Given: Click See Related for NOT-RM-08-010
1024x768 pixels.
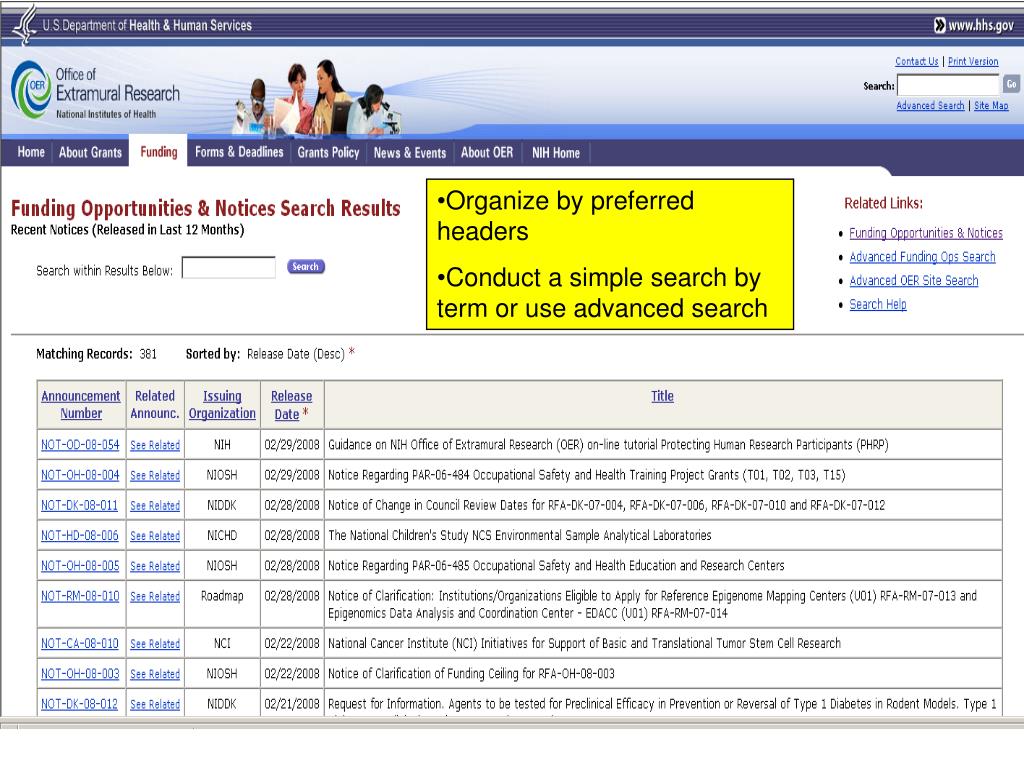Looking at the screenshot, I should (155, 596).
